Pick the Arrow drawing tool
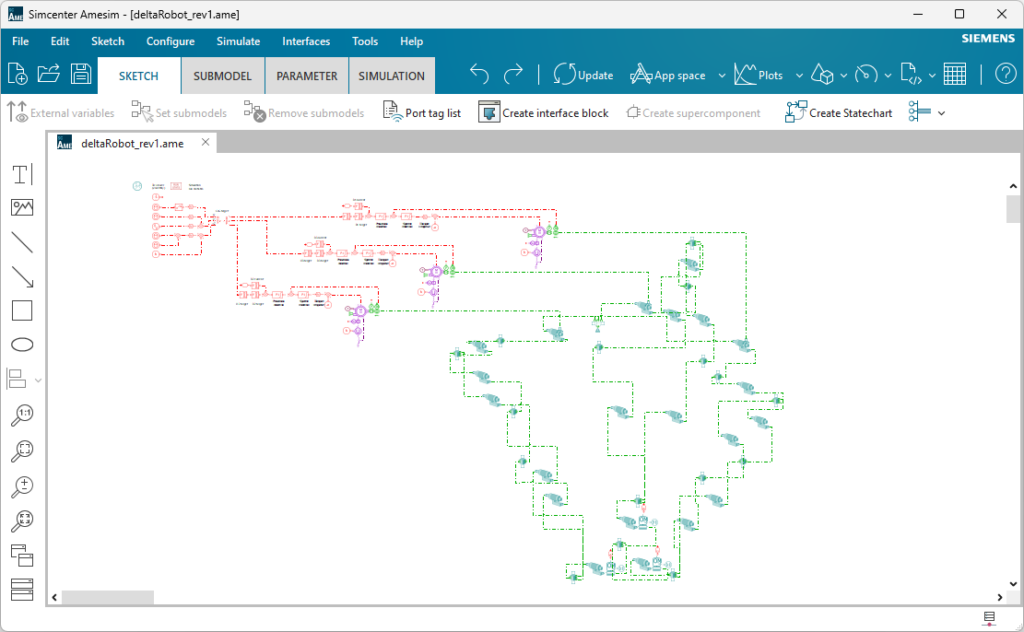Viewport: 1024px width, 632px height. pyautogui.click(x=22, y=277)
